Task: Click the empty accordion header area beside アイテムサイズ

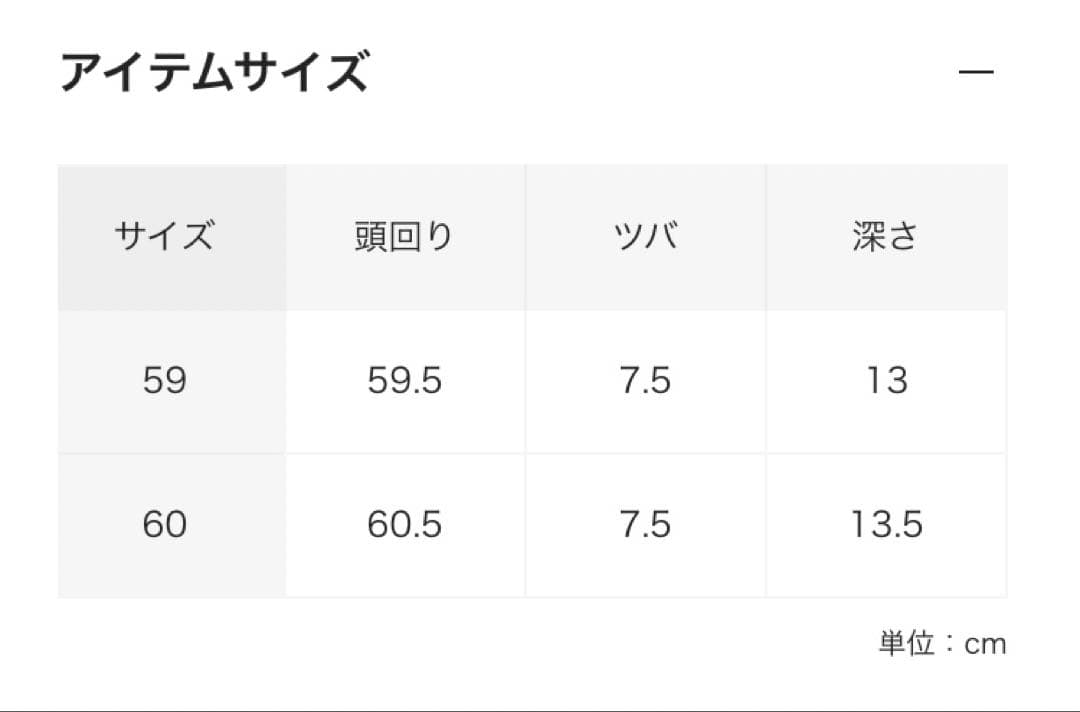Action: click(x=660, y=73)
